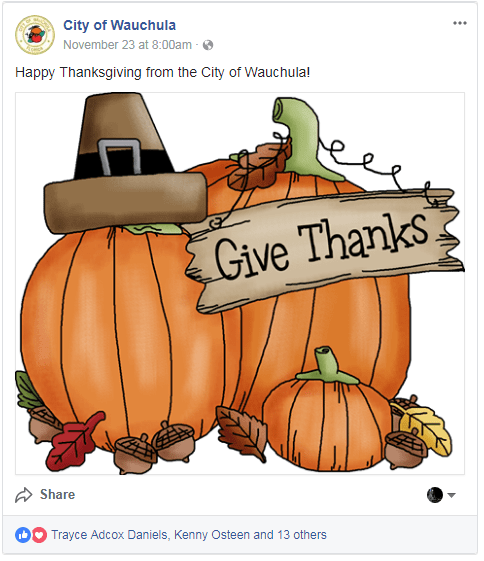The height and width of the screenshot is (561, 484).
Task: Click the globe public privacy icon
Action: point(208,45)
